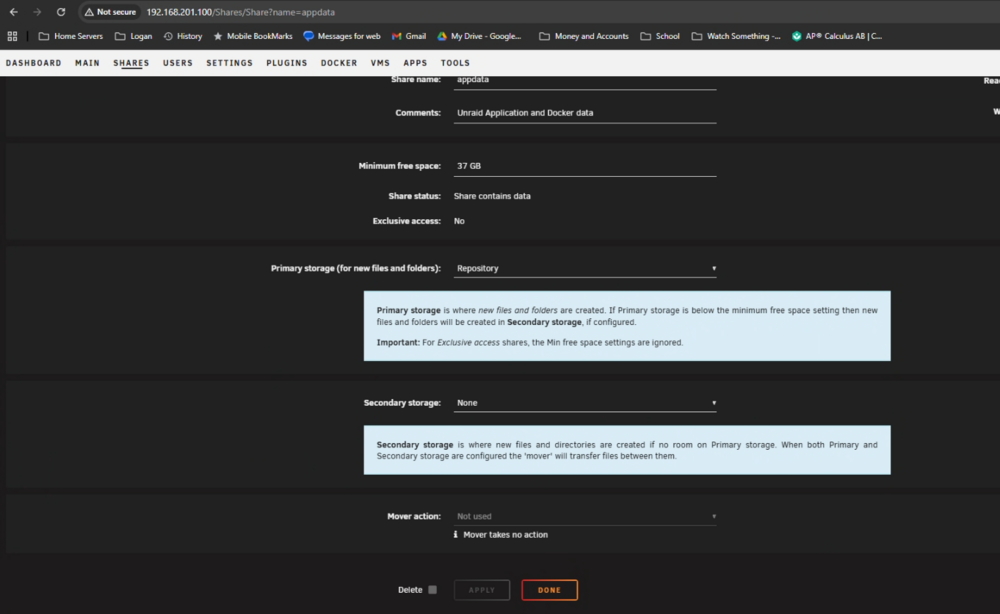1000x614 pixels.
Task: Open the Tools tab
Action: tap(455, 63)
